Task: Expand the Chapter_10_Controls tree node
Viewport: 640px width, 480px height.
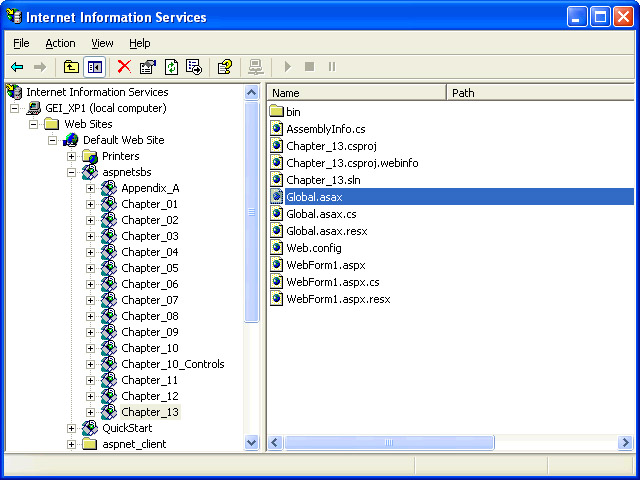Action: (x=90, y=364)
